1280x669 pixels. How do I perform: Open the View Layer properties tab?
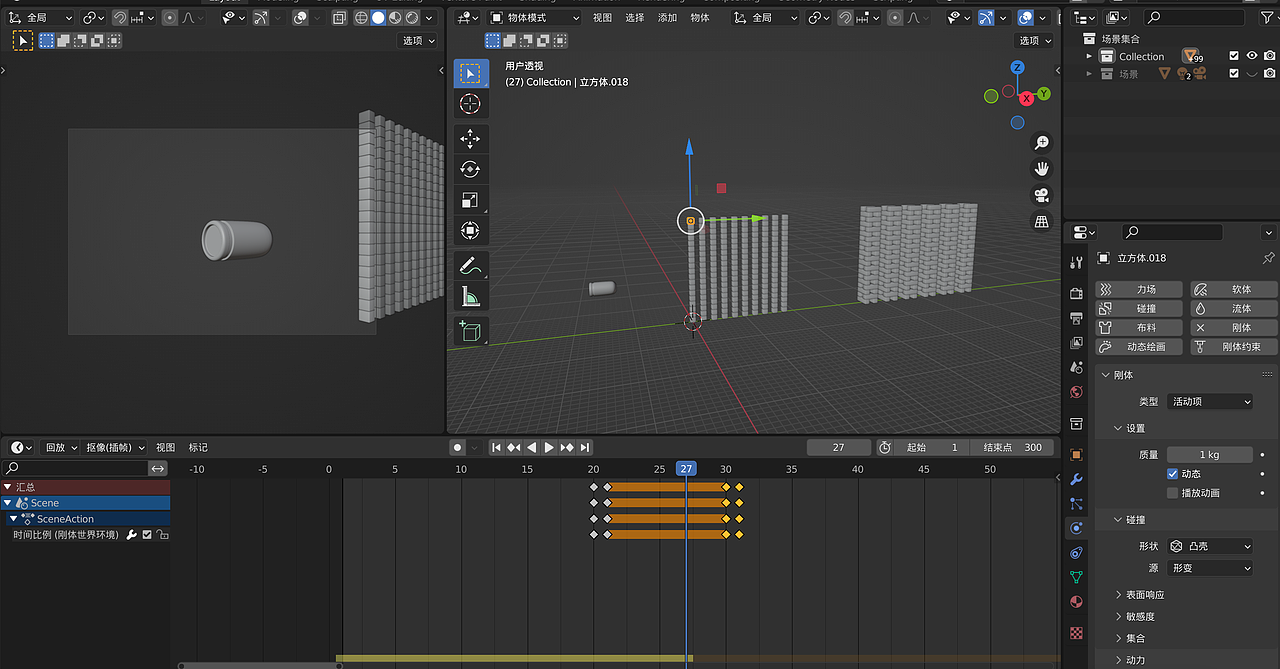pyautogui.click(x=1076, y=343)
